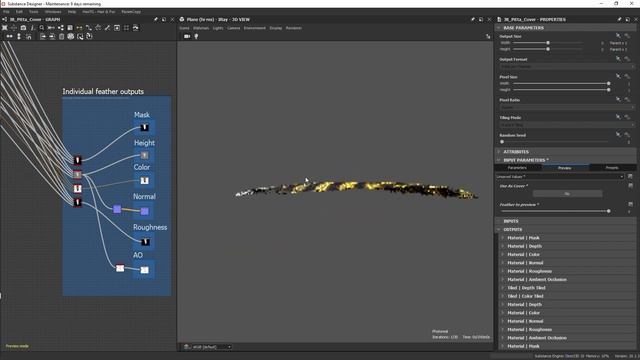Viewport: 640px width, 360px height.
Task: Click the Pixel Size inherit icon
Action: (618, 76)
